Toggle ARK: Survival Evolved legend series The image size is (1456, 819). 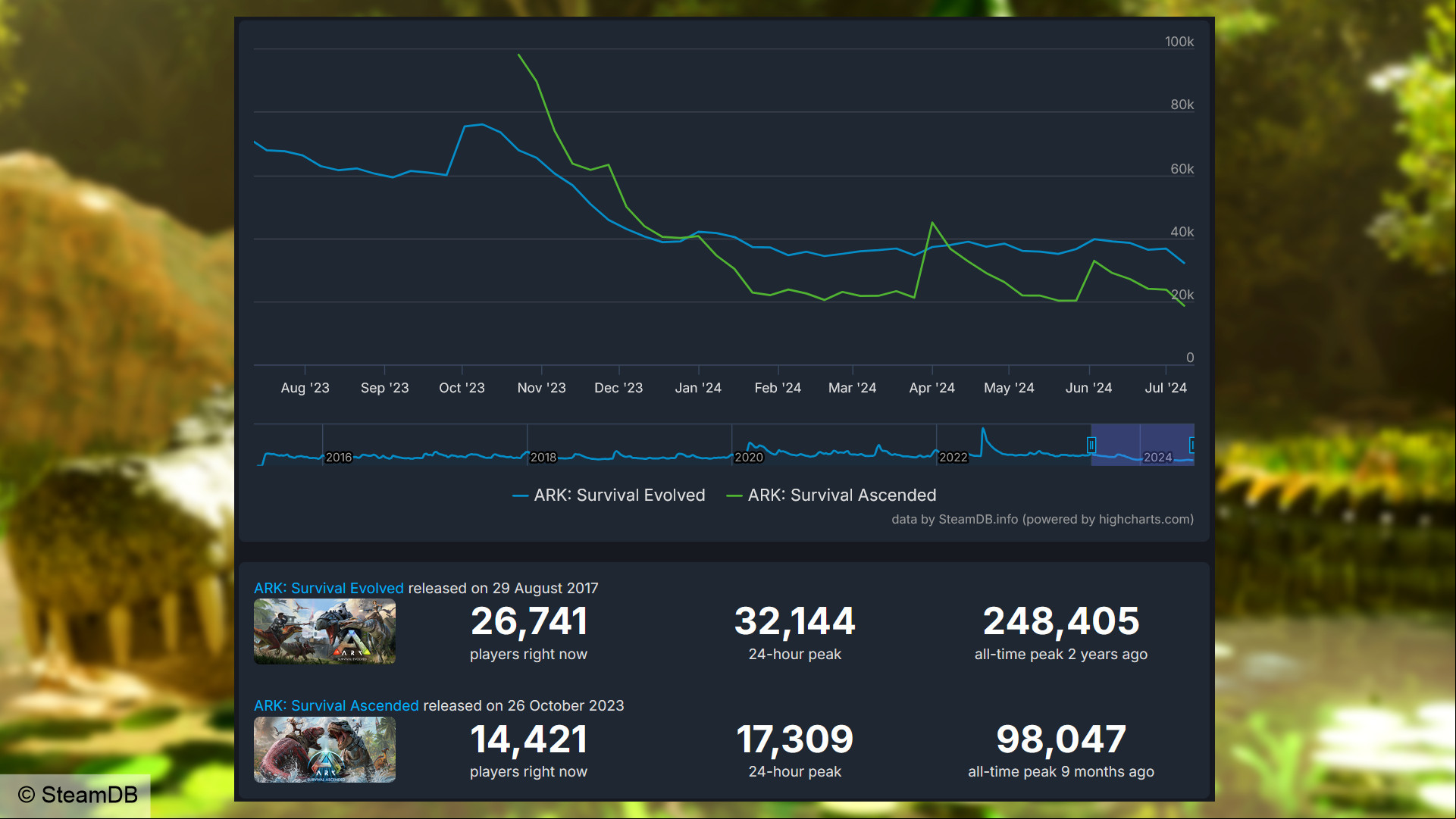pos(609,495)
